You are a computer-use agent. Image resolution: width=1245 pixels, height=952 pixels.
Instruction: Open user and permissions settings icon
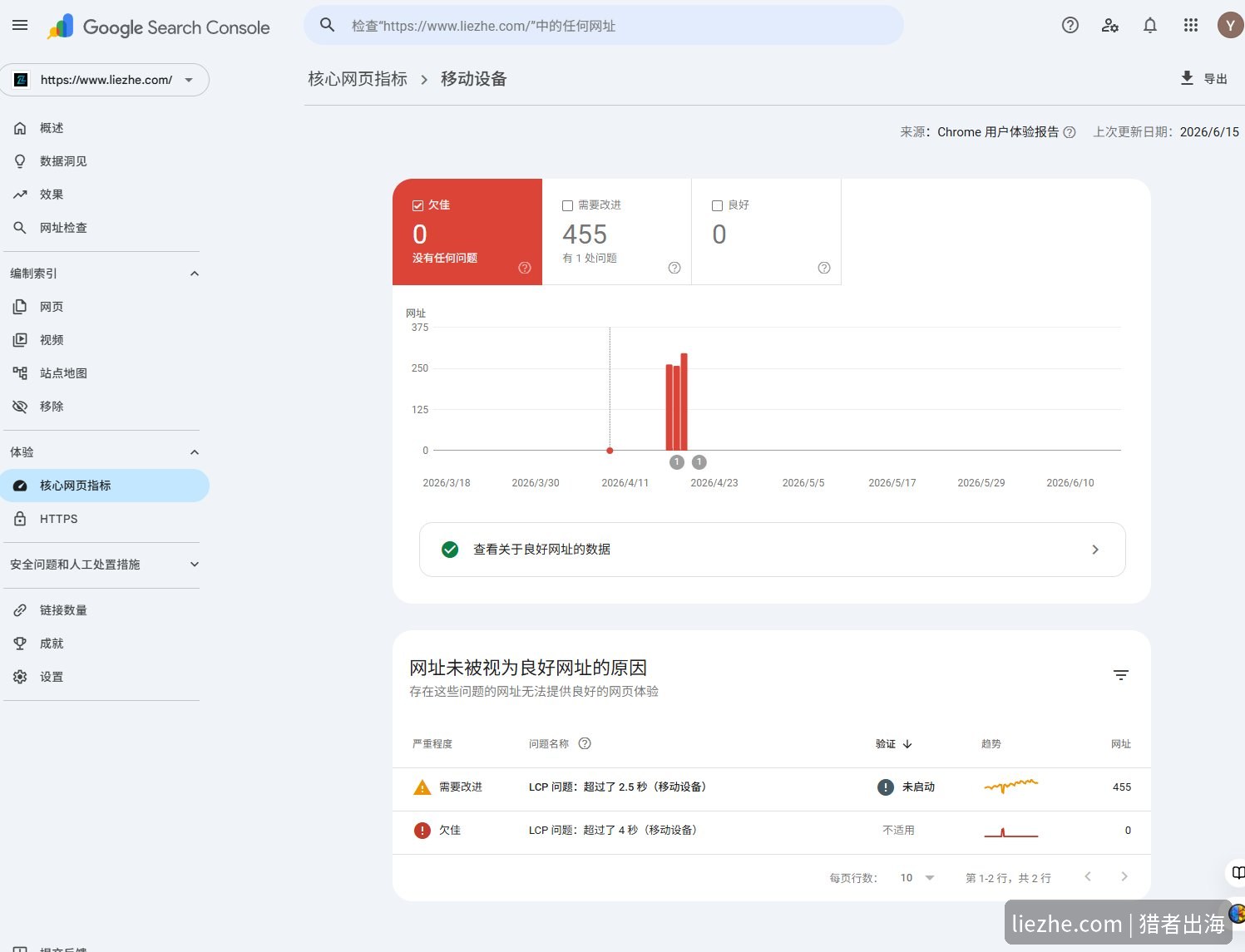pyautogui.click(x=1110, y=26)
